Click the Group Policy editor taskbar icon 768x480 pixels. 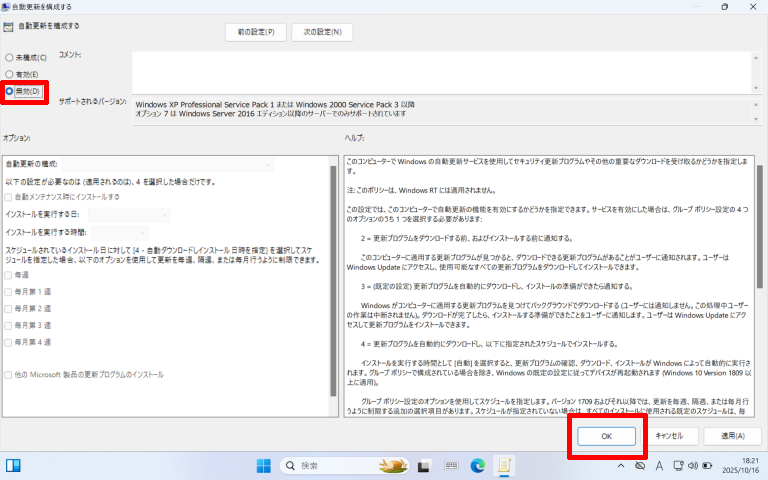[505, 465]
